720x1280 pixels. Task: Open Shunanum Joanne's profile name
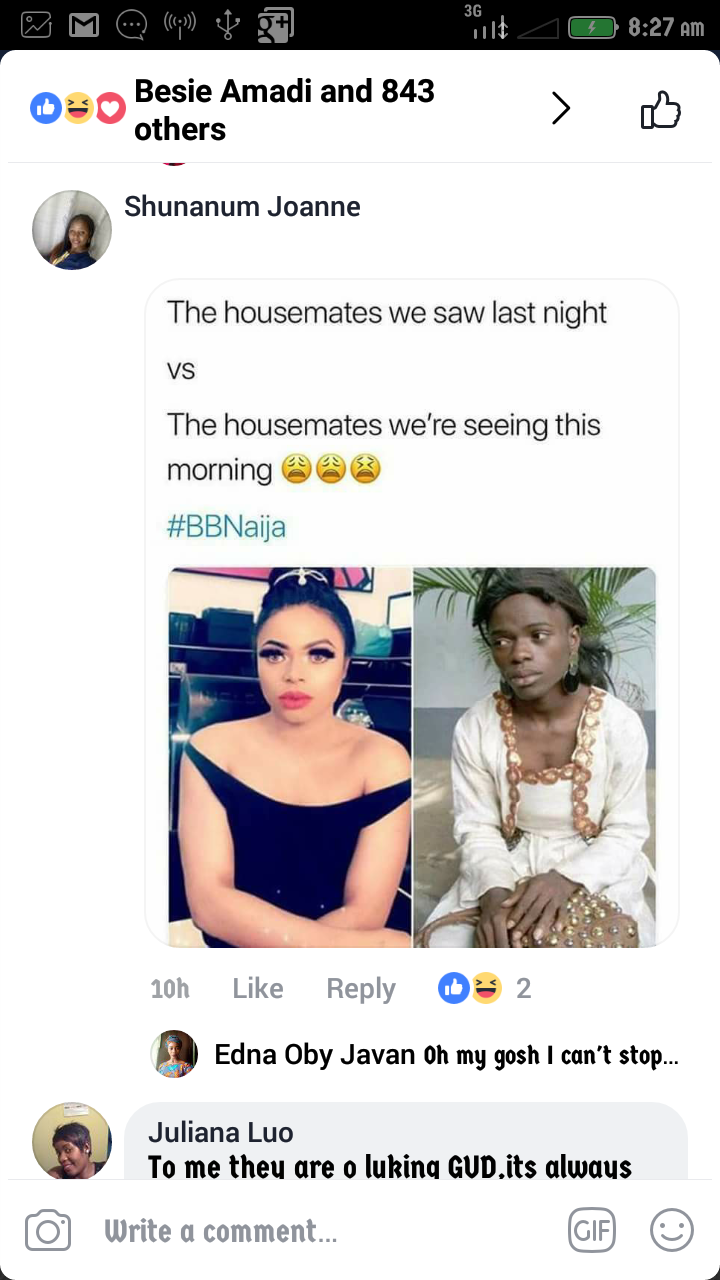242,207
